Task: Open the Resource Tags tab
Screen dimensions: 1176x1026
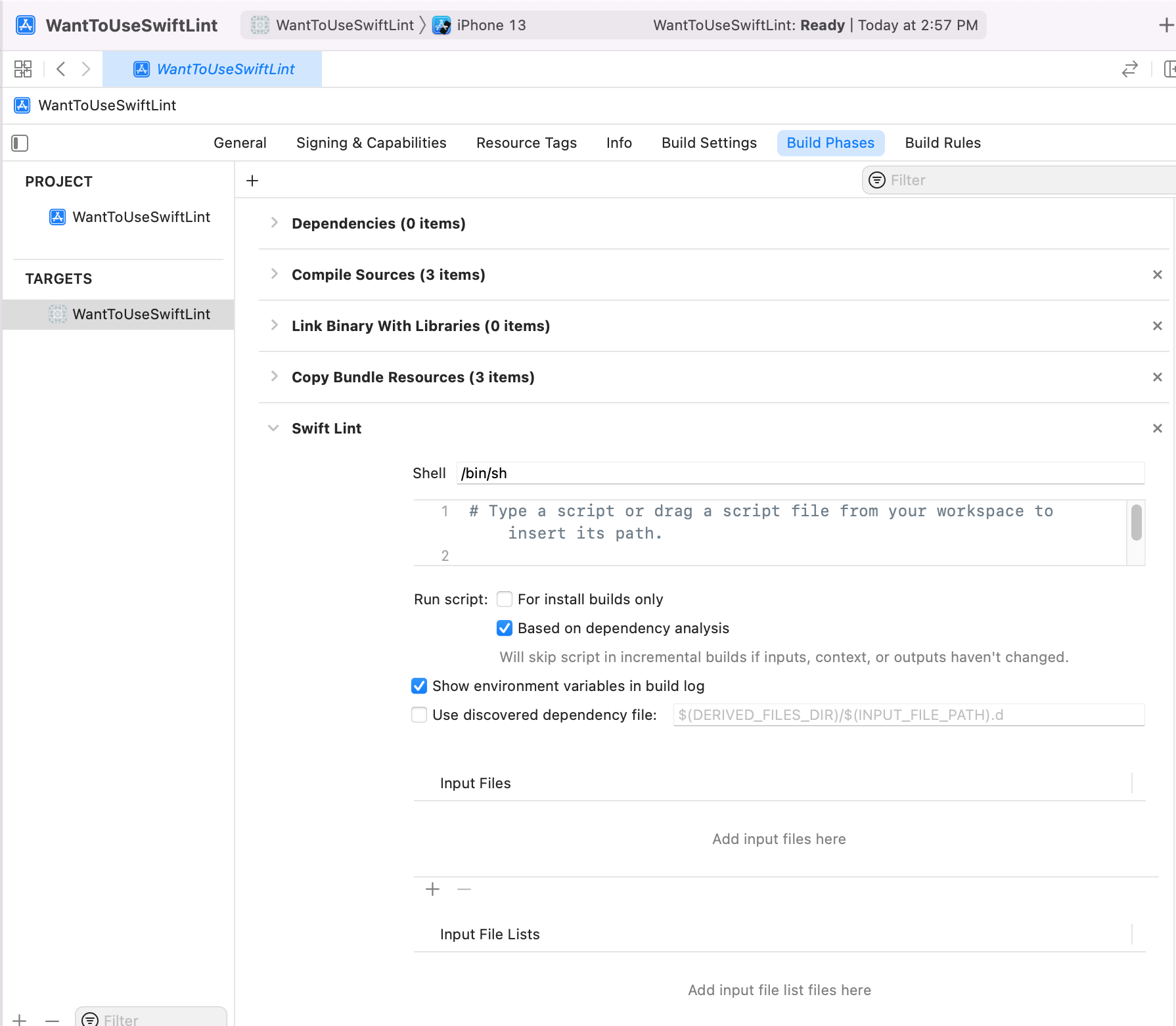Action: [526, 143]
